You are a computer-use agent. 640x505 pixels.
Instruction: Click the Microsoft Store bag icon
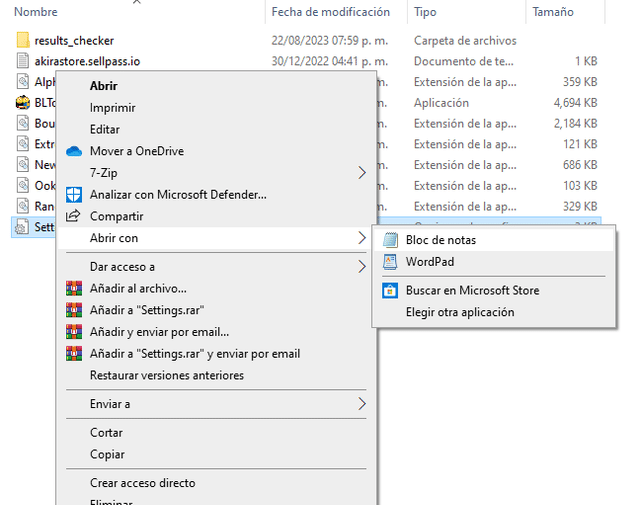pos(390,291)
